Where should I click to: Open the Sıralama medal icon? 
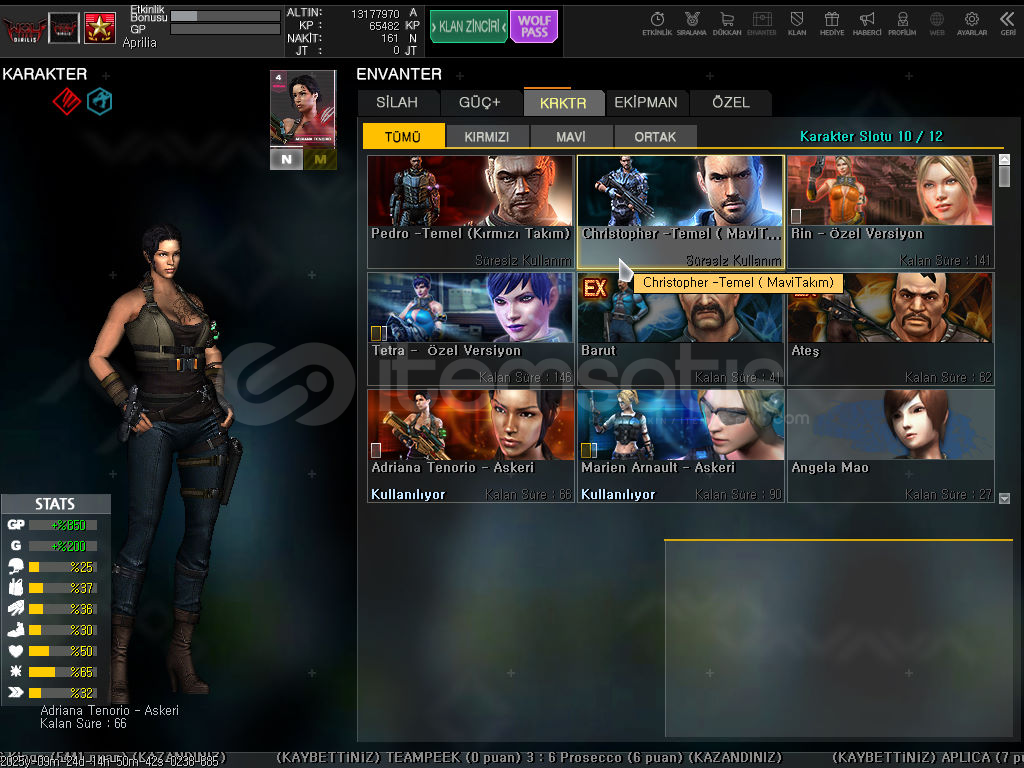(692, 23)
